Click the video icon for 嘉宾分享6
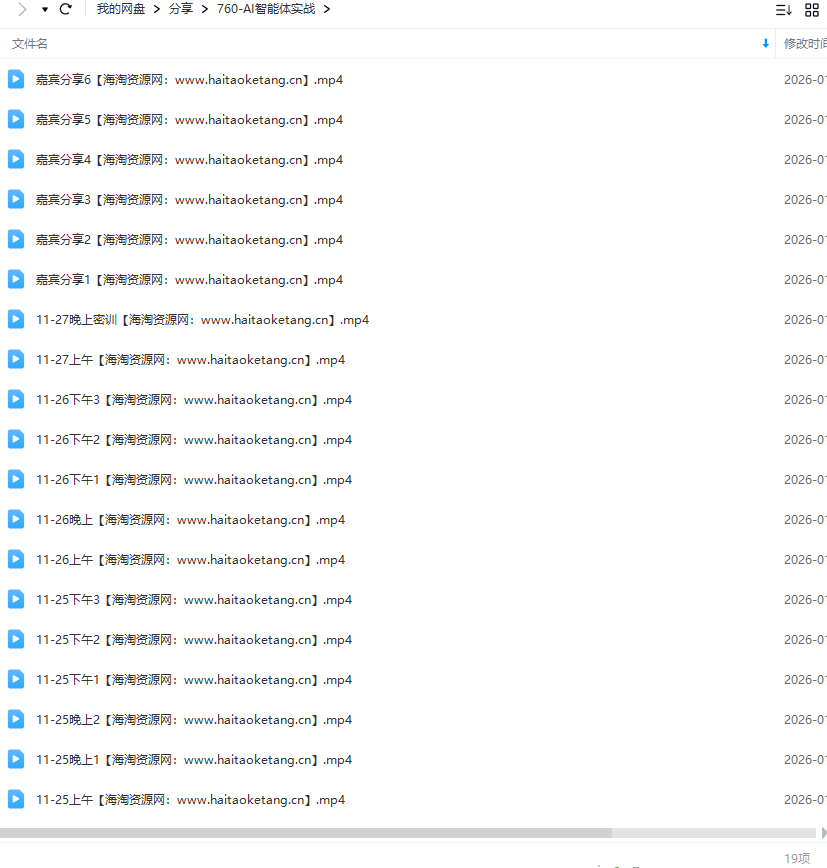This screenshot has height=868, width=827. tap(16, 79)
